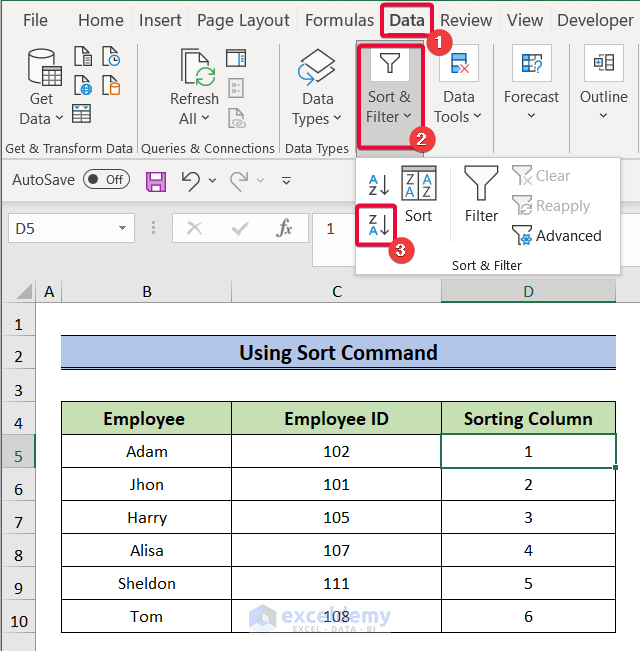Expand the Name Box dropdown arrow
640x651 pixels.
[123, 229]
